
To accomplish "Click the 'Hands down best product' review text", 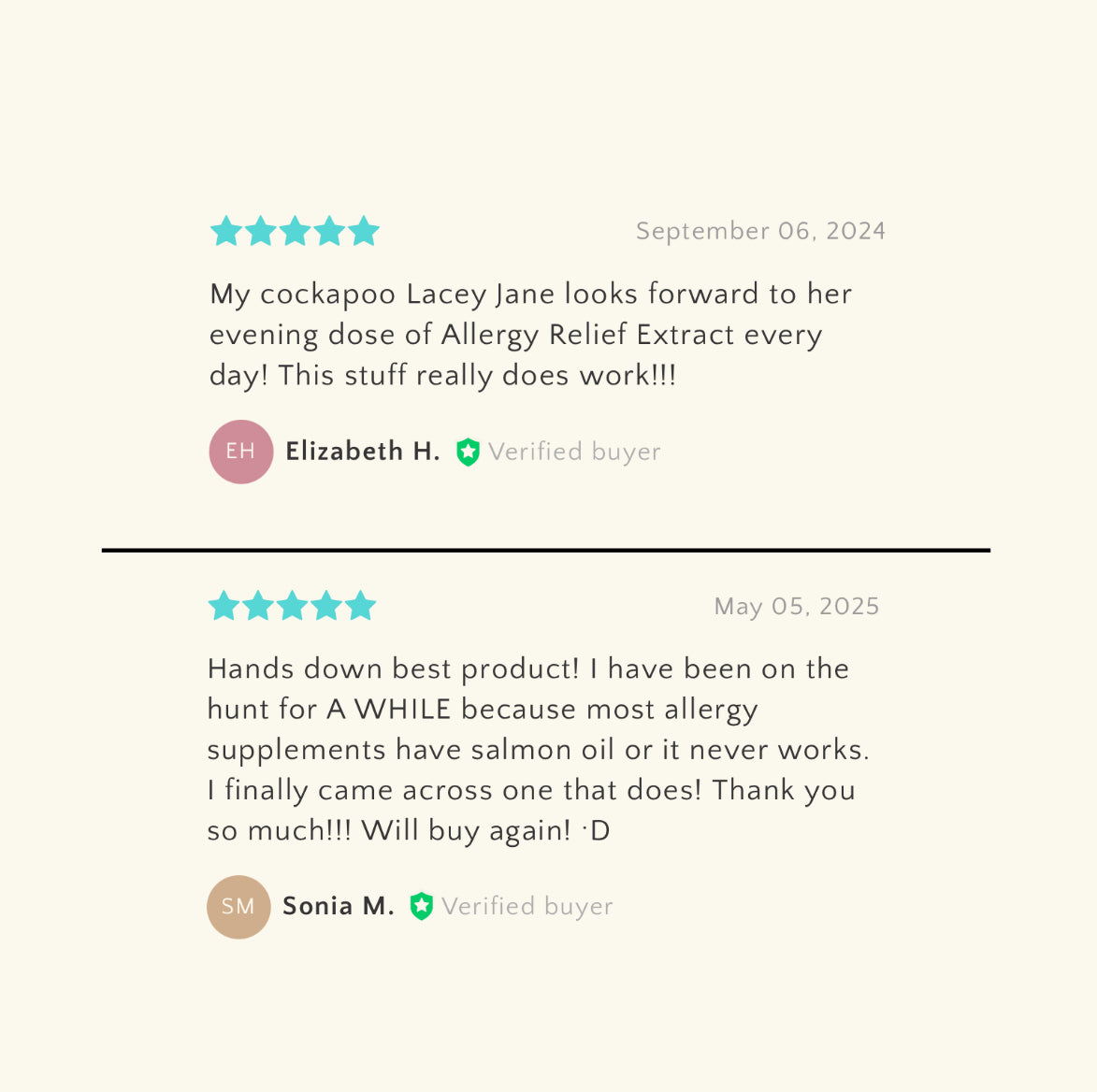I will point(537,749).
